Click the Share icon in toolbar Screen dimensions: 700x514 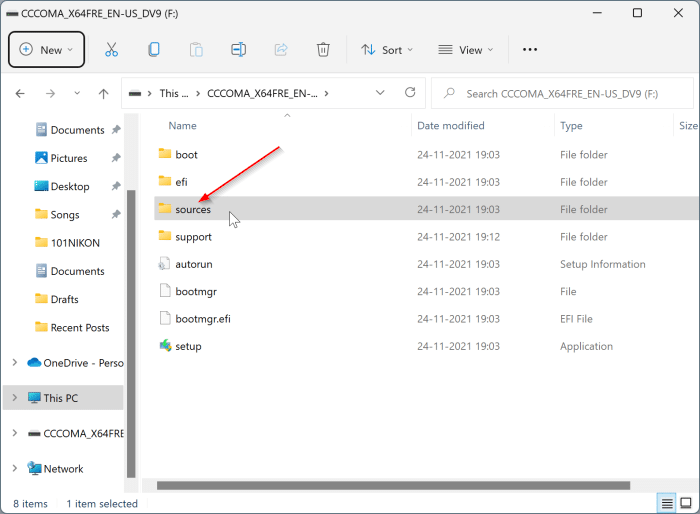[281, 50]
